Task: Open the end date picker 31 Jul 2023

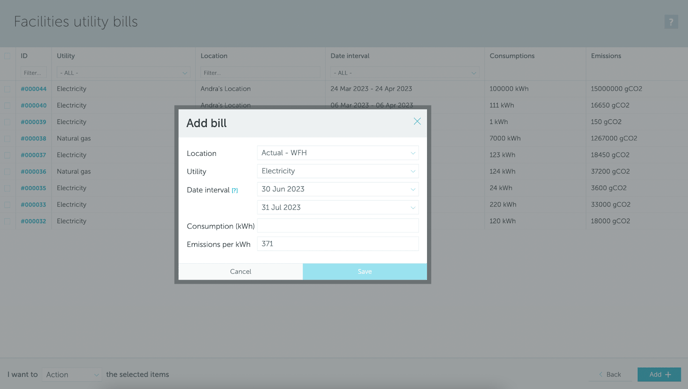Action: (337, 207)
